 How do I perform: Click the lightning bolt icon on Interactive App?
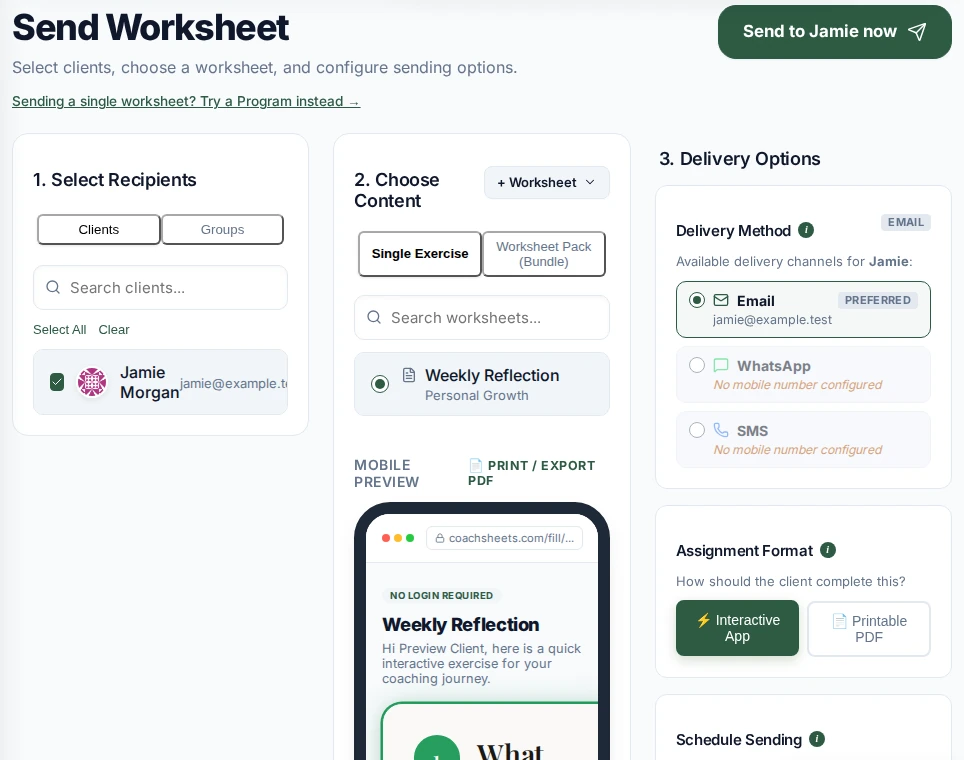point(703,620)
